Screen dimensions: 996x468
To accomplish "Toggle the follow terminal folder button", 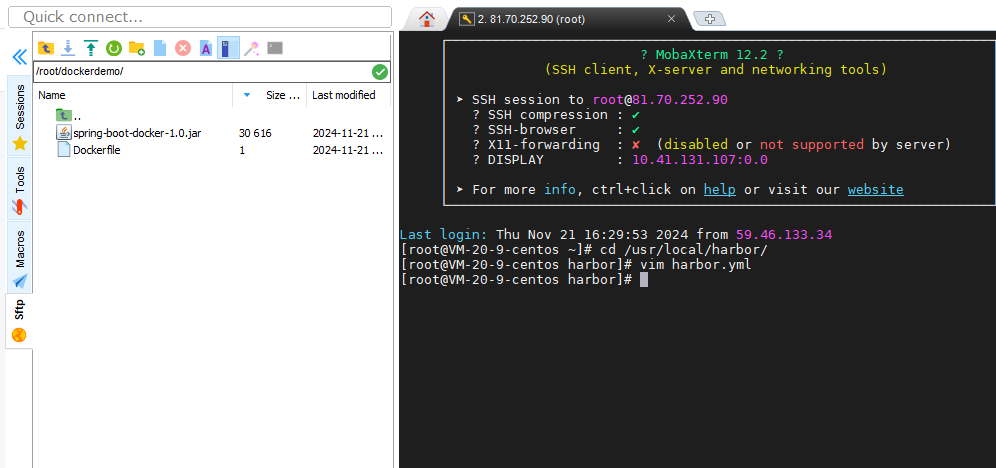I will 228,48.
